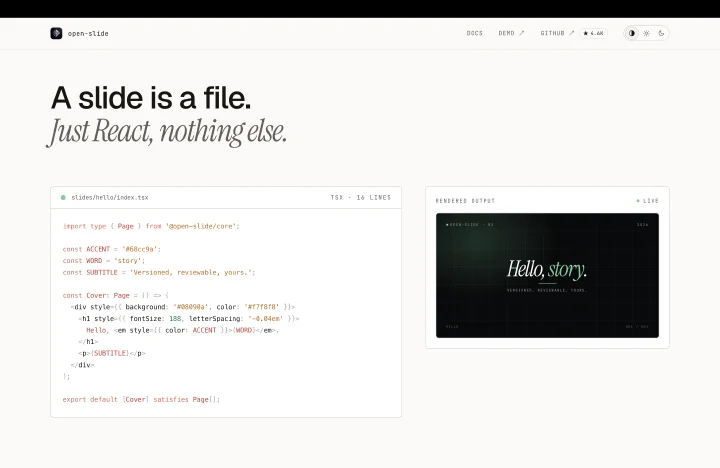Click the TSX · 16 LINES label

[x=360, y=197]
